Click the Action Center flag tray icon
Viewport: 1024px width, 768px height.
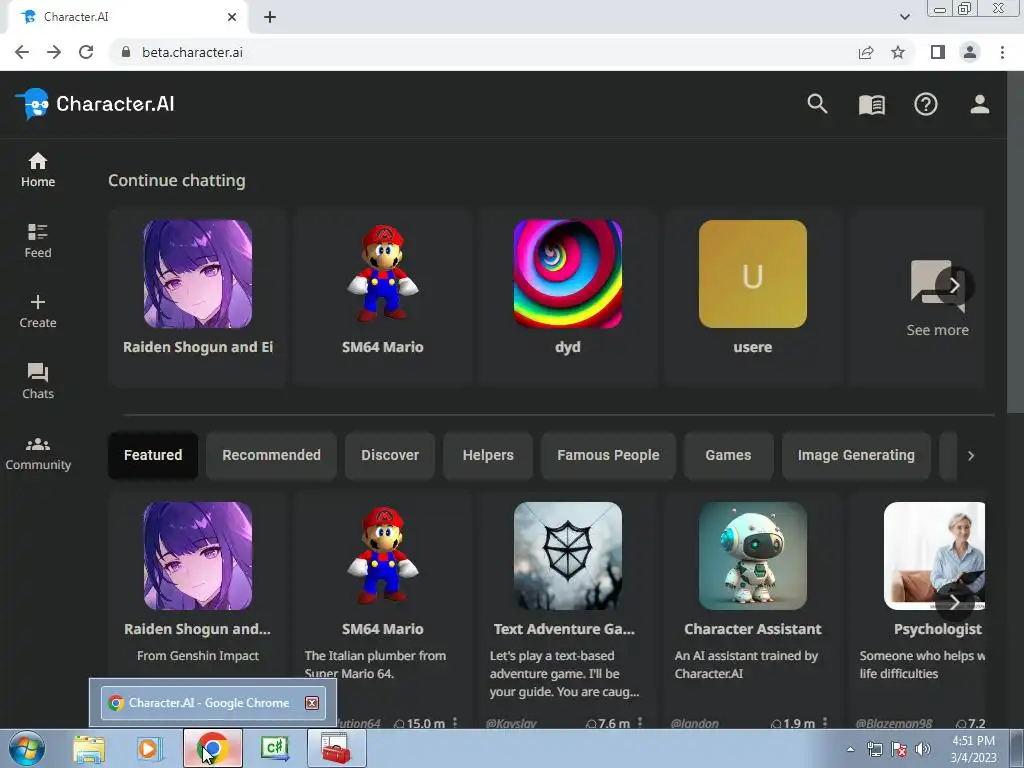[899, 749]
